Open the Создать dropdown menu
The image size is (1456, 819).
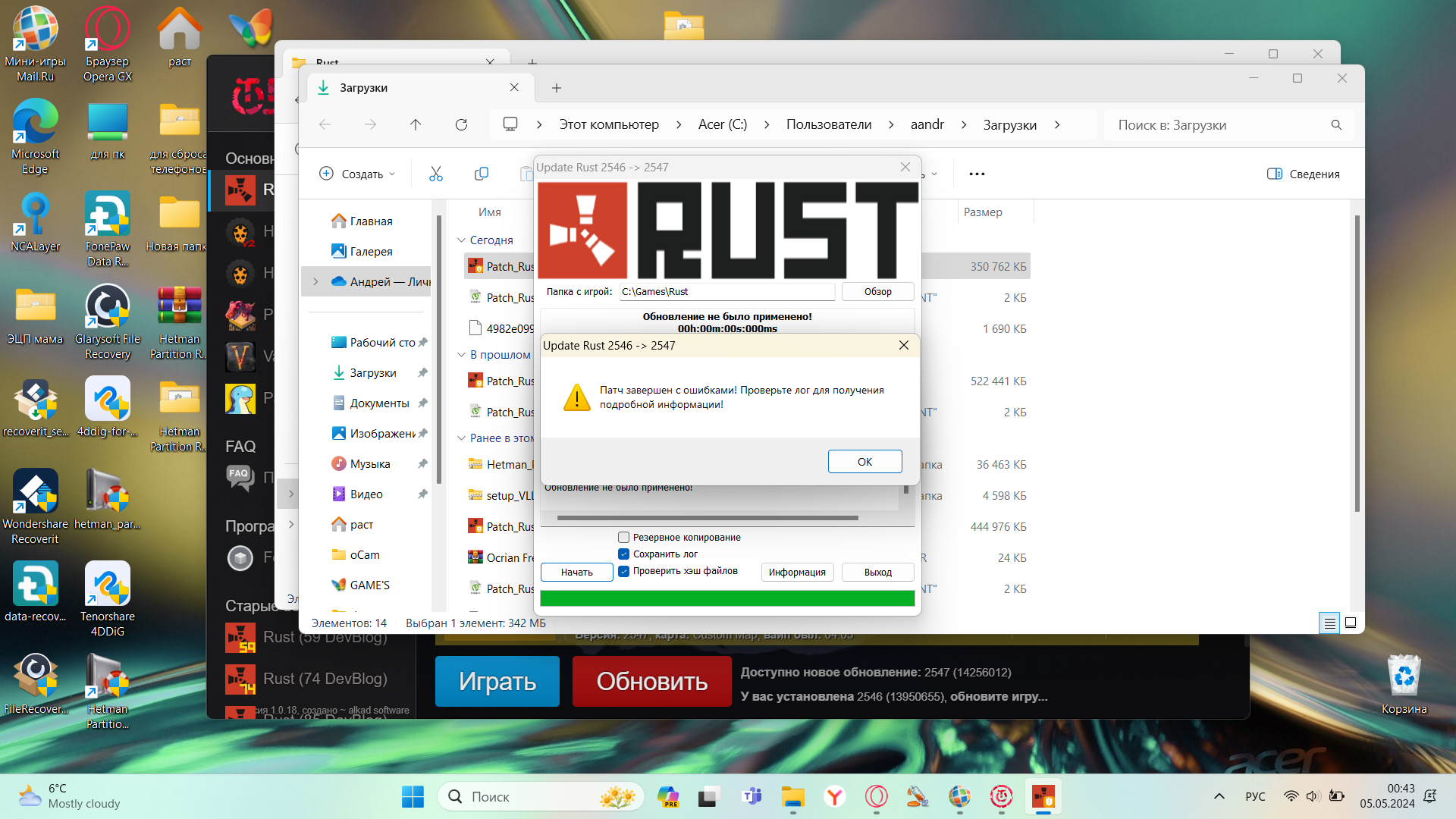click(x=357, y=174)
